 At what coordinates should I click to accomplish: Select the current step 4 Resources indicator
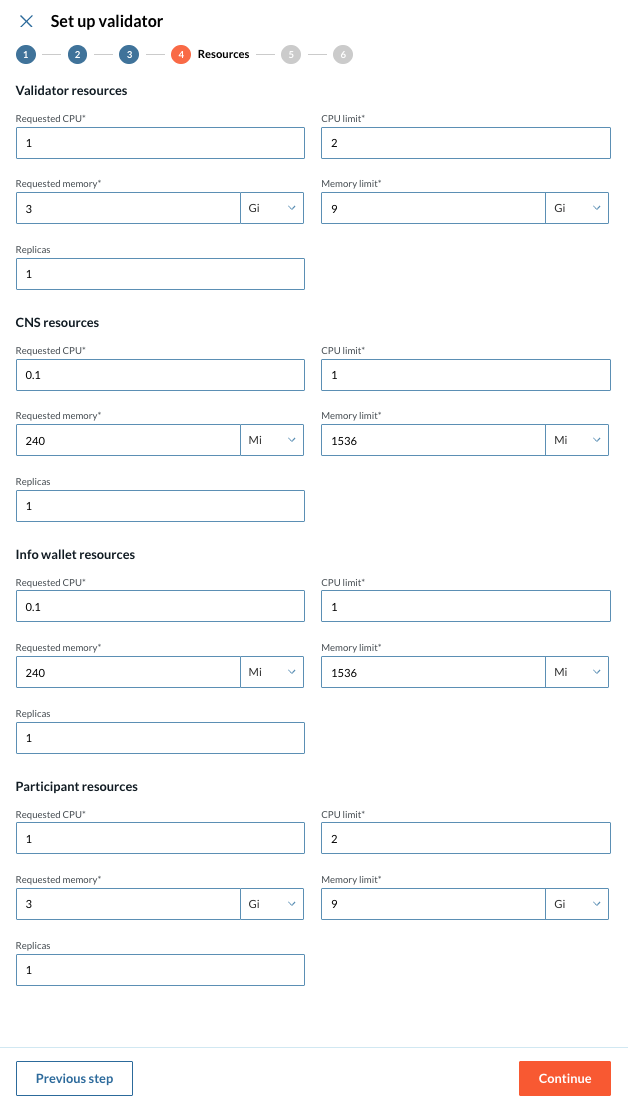tap(181, 54)
